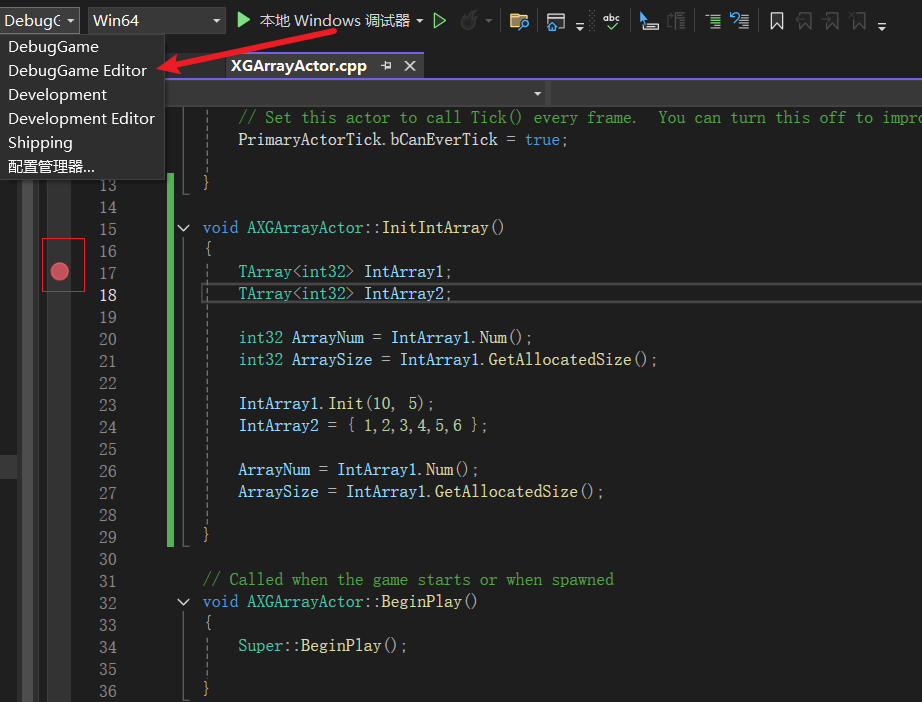The height and width of the screenshot is (702, 922).
Task: Expand the Hot Reload options arrow
Action: [488, 21]
